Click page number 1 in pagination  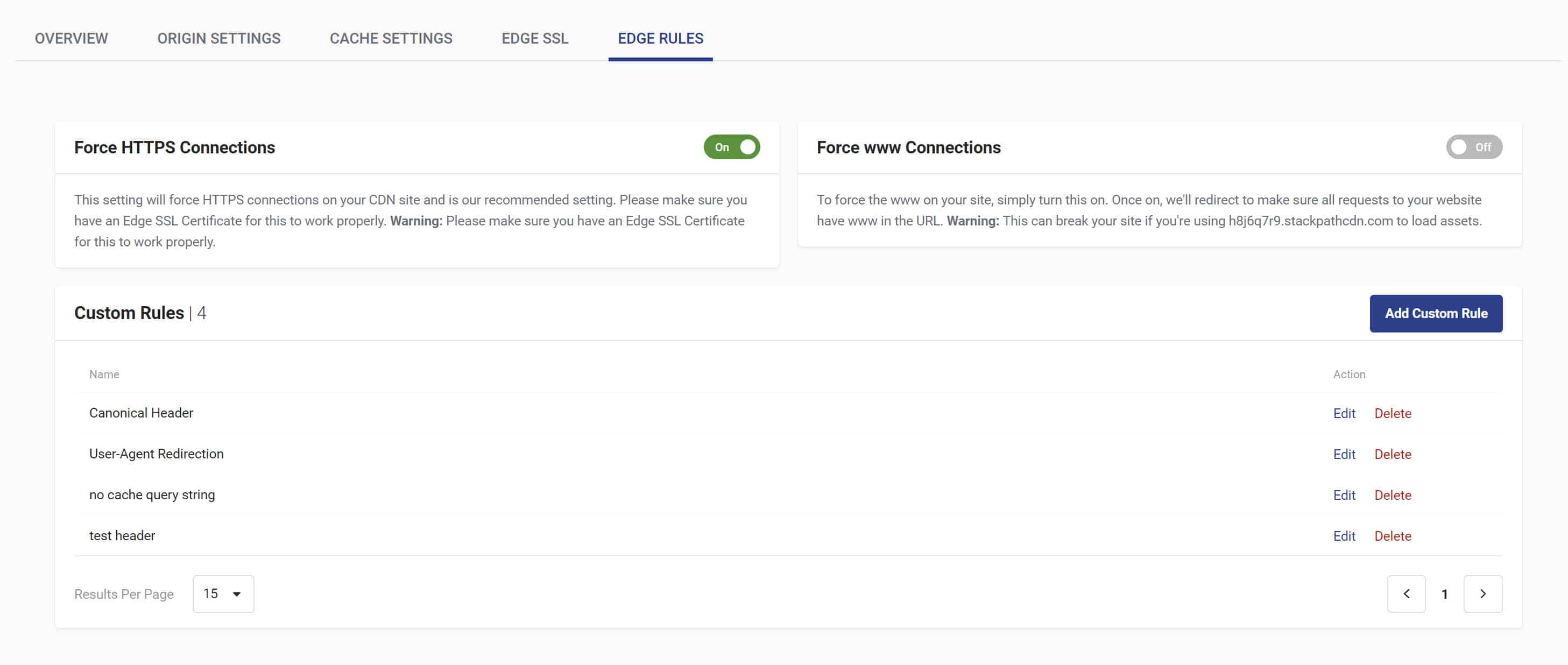pos(1444,595)
